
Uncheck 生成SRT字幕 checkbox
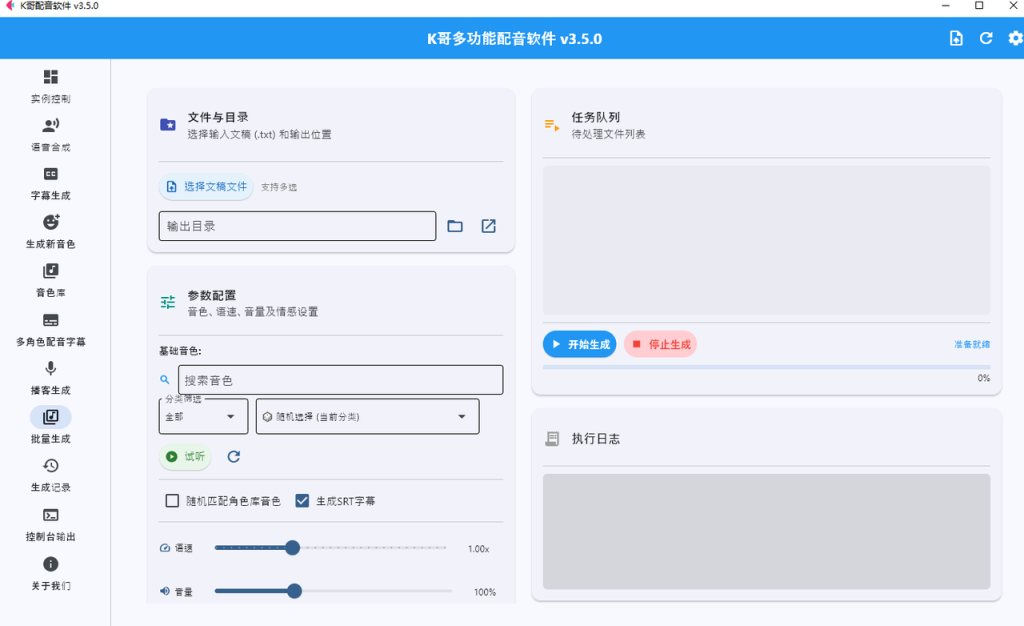click(x=302, y=501)
